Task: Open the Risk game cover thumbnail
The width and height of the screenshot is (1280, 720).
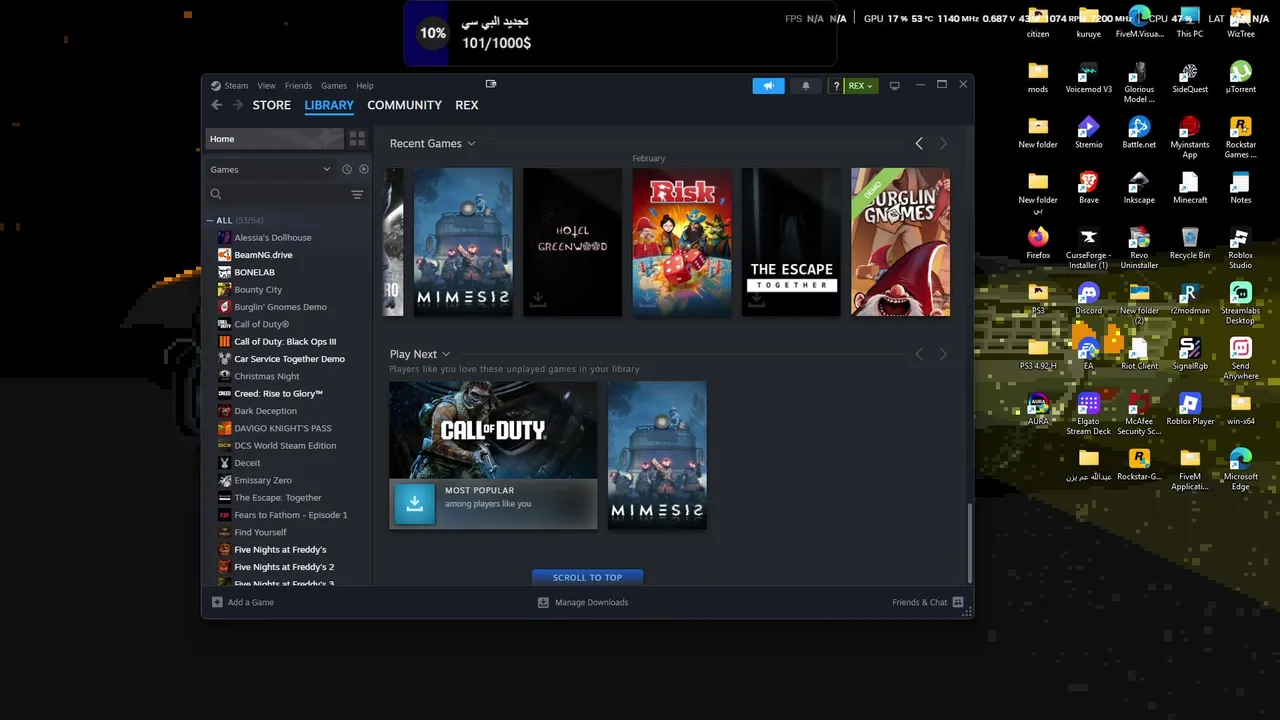Action: [x=682, y=242]
